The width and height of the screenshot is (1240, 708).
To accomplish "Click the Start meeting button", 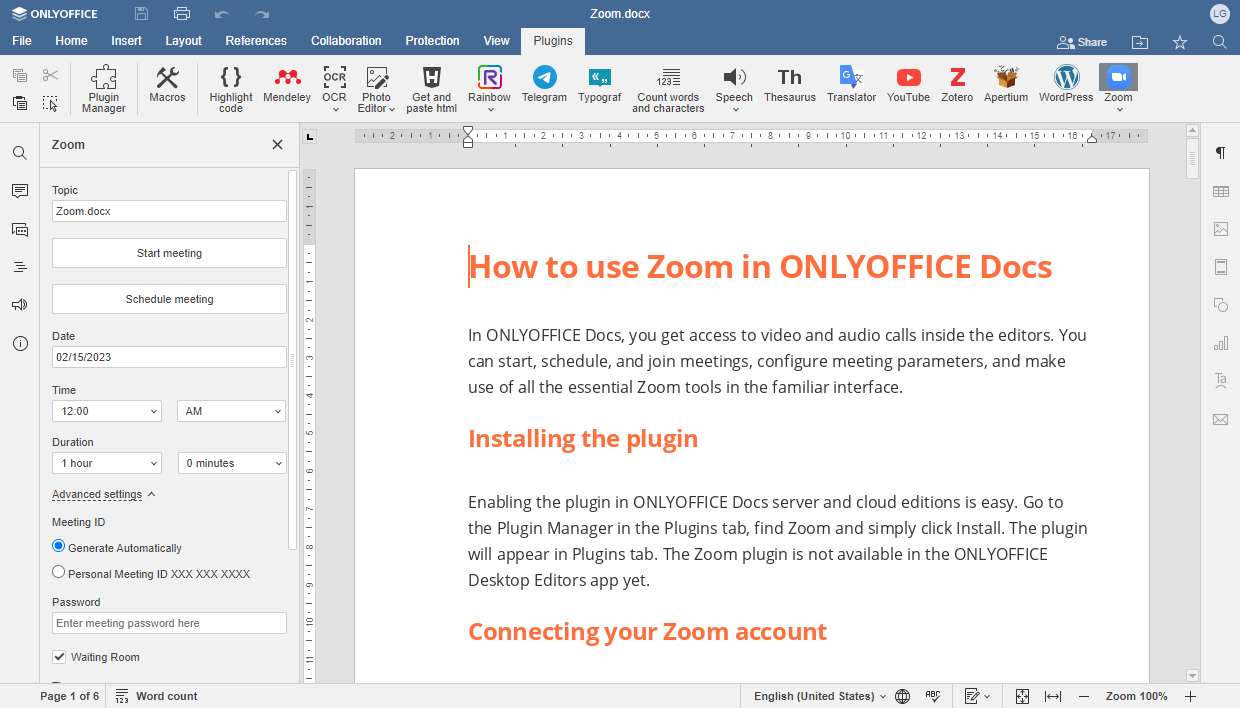I will tap(169, 253).
